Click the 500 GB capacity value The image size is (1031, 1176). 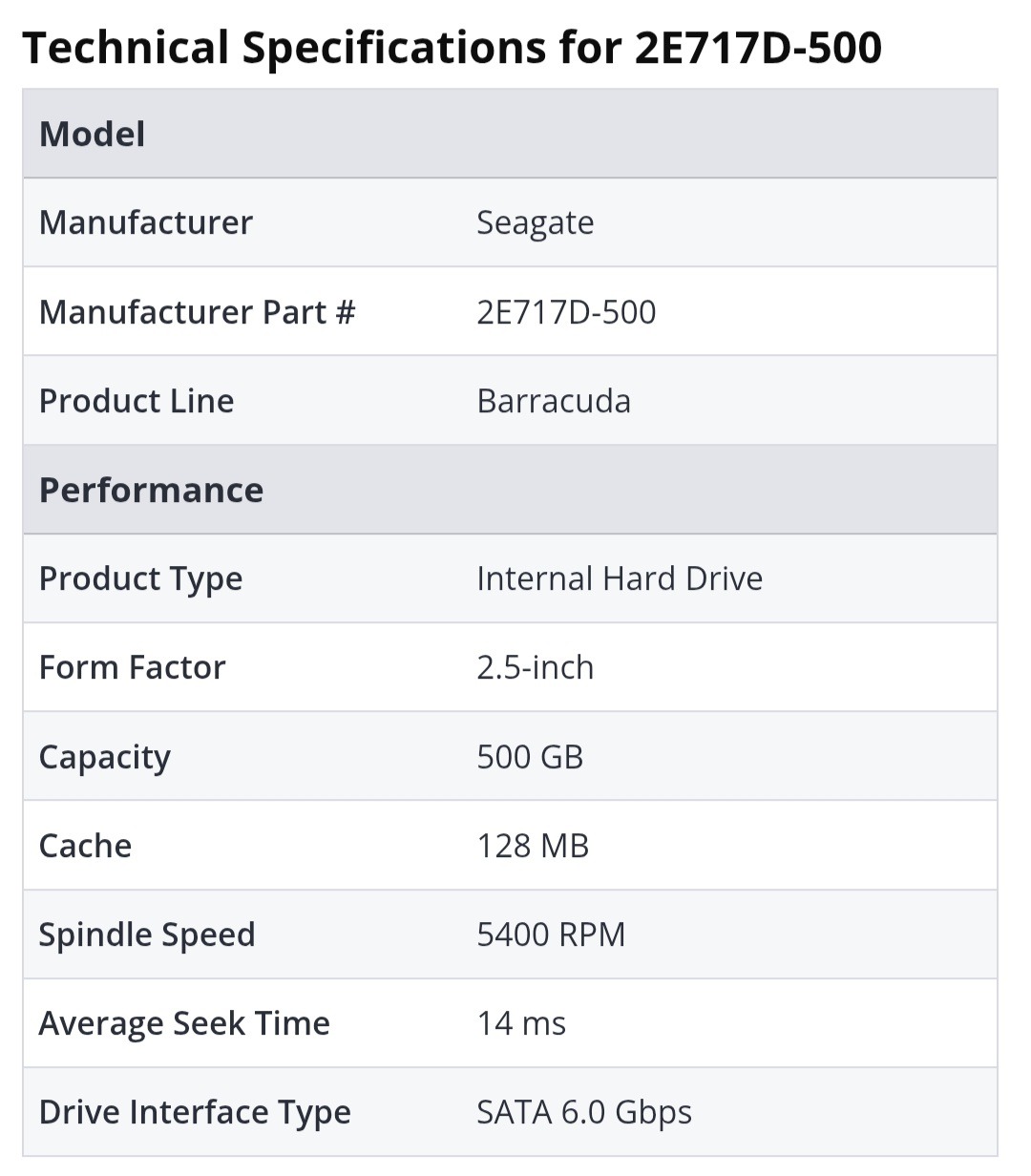click(x=530, y=757)
